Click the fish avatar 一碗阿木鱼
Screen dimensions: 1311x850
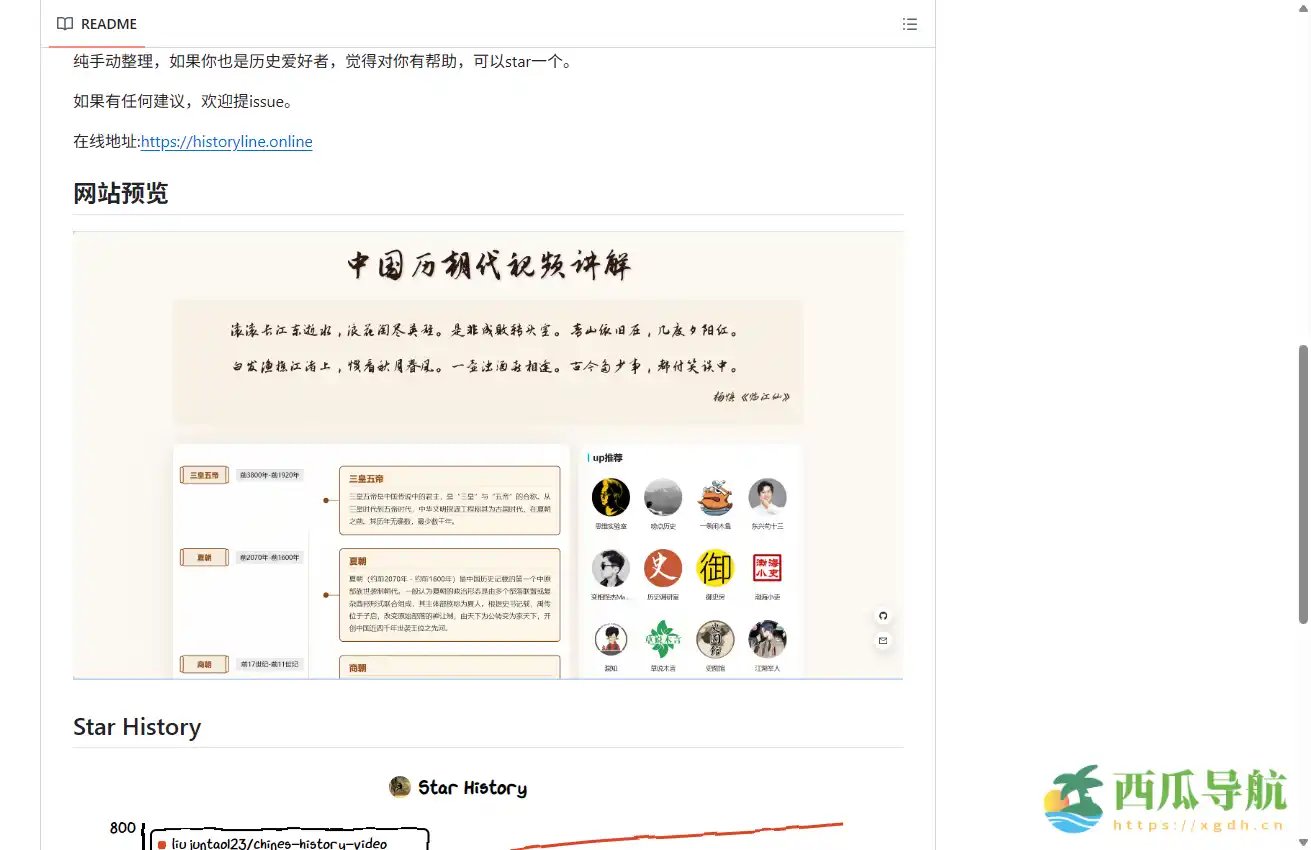point(715,497)
